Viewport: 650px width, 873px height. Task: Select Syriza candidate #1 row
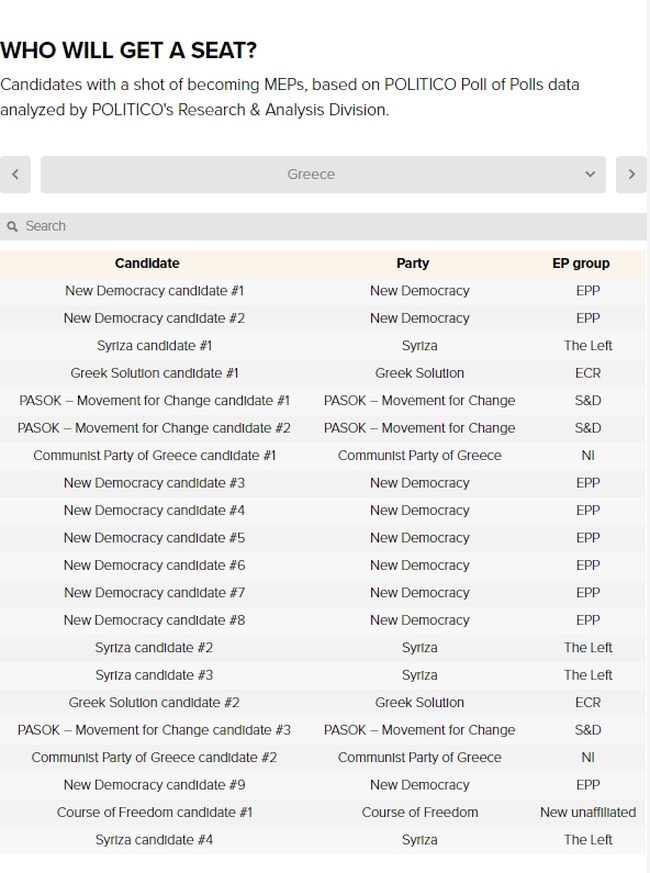pyautogui.click(x=154, y=346)
